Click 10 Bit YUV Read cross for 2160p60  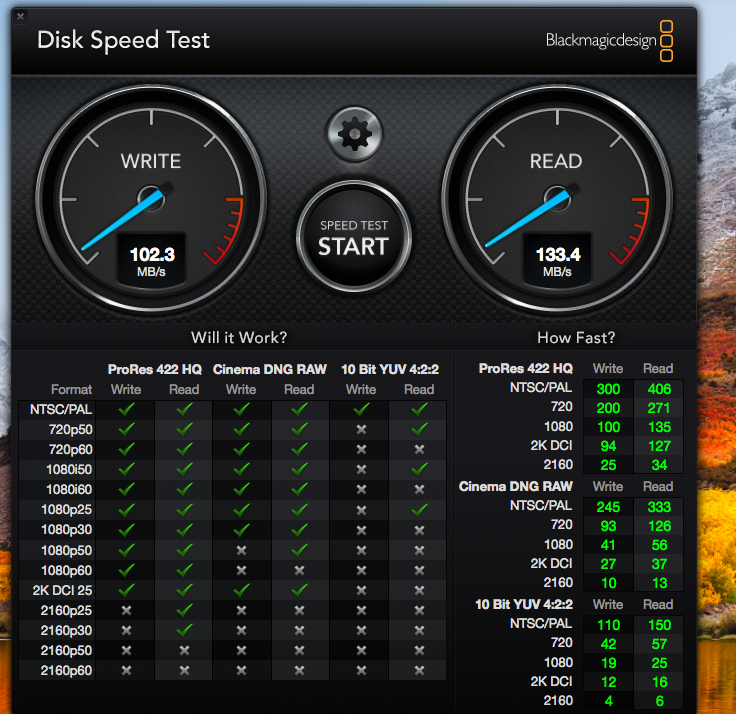[x=419, y=670]
